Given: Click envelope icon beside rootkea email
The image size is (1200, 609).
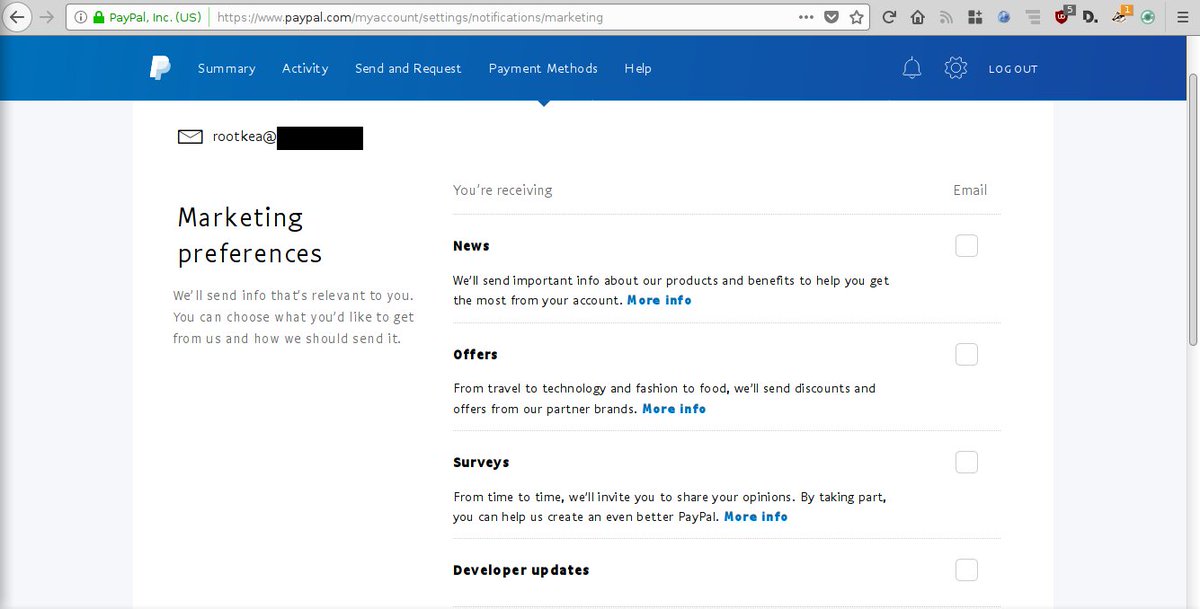Looking at the screenshot, I should click(x=190, y=137).
